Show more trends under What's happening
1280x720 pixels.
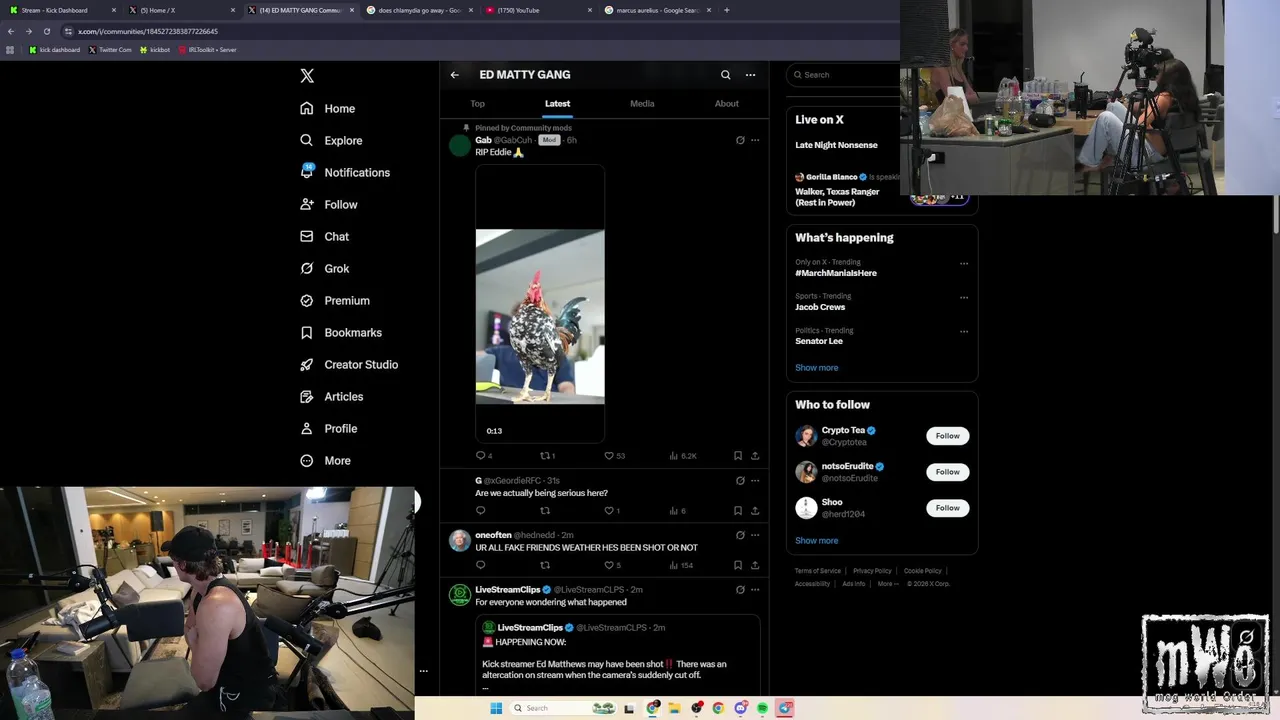coord(817,368)
